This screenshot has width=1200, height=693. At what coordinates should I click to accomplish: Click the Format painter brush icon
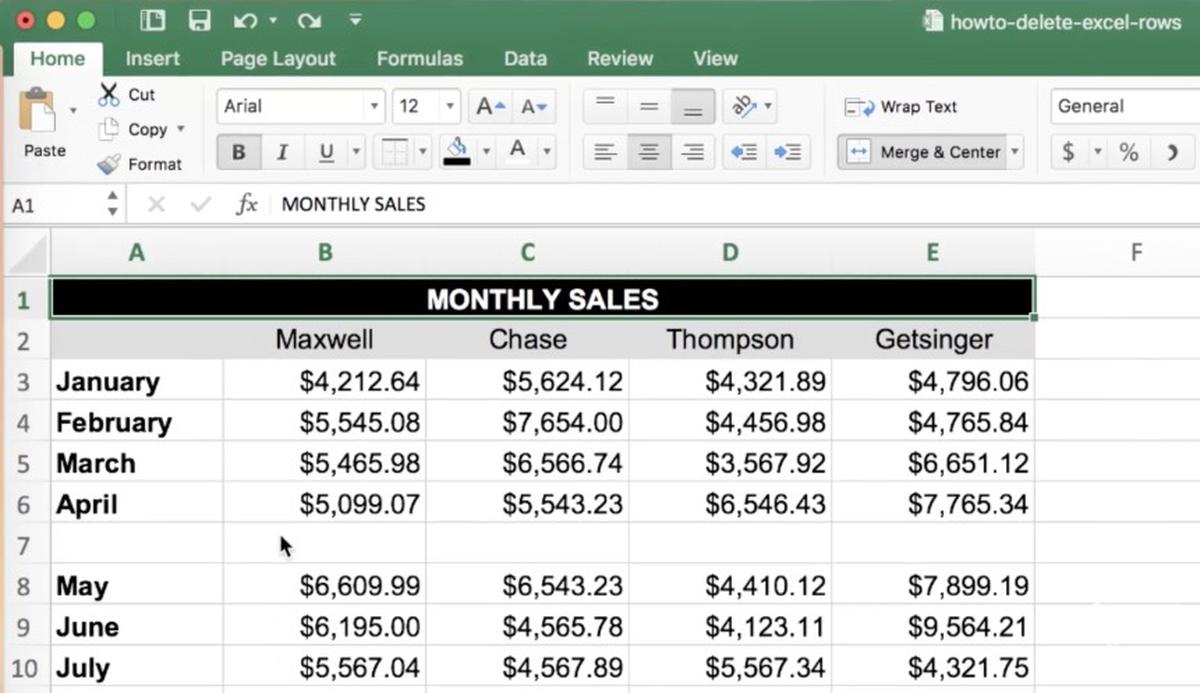tap(109, 164)
